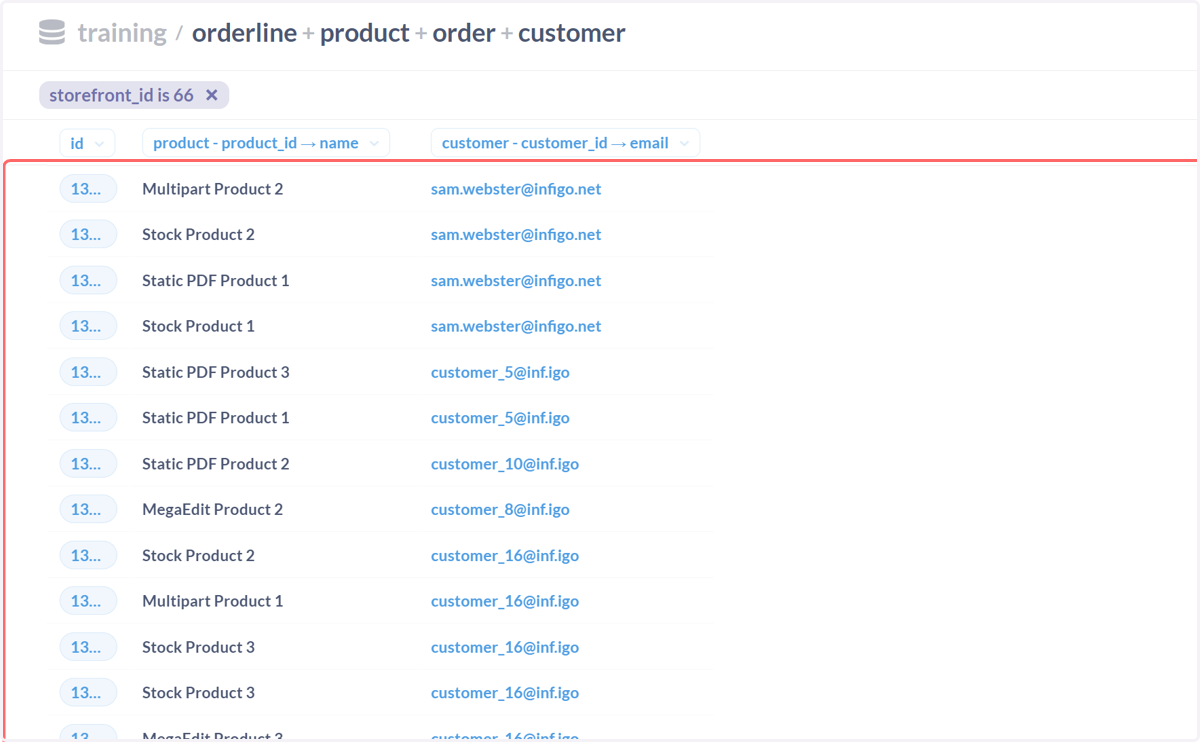
Task: Select the Multipart Product 2 cell
Action: [212, 189]
